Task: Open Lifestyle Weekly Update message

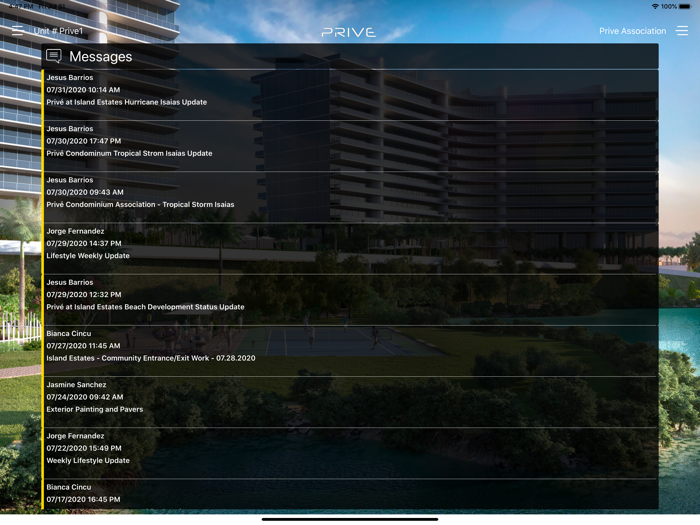Action: [350, 249]
